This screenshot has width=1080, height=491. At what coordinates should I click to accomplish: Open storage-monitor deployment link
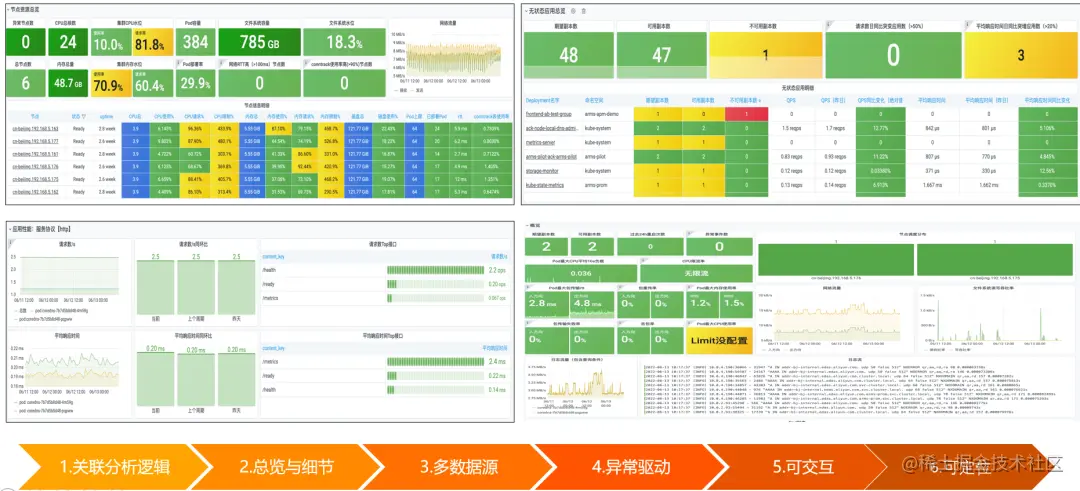[541, 170]
